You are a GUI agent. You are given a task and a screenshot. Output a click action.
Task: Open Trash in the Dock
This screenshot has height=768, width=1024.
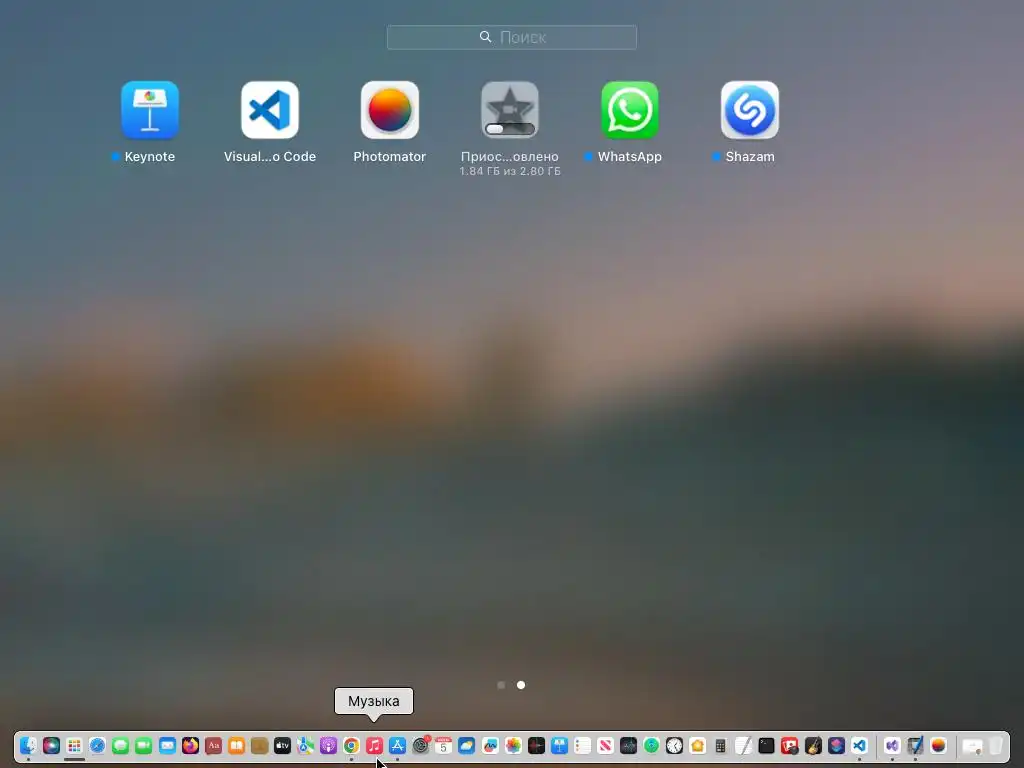click(x=995, y=745)
